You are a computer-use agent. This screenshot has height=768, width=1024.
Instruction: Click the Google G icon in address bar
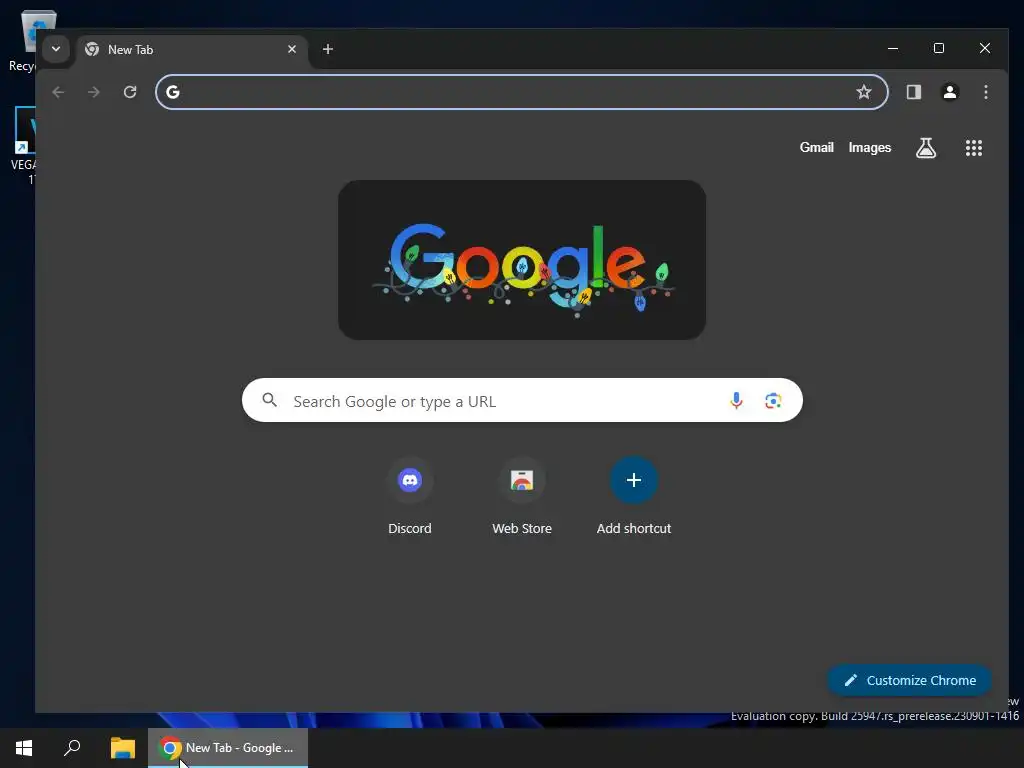pos(172,92)
